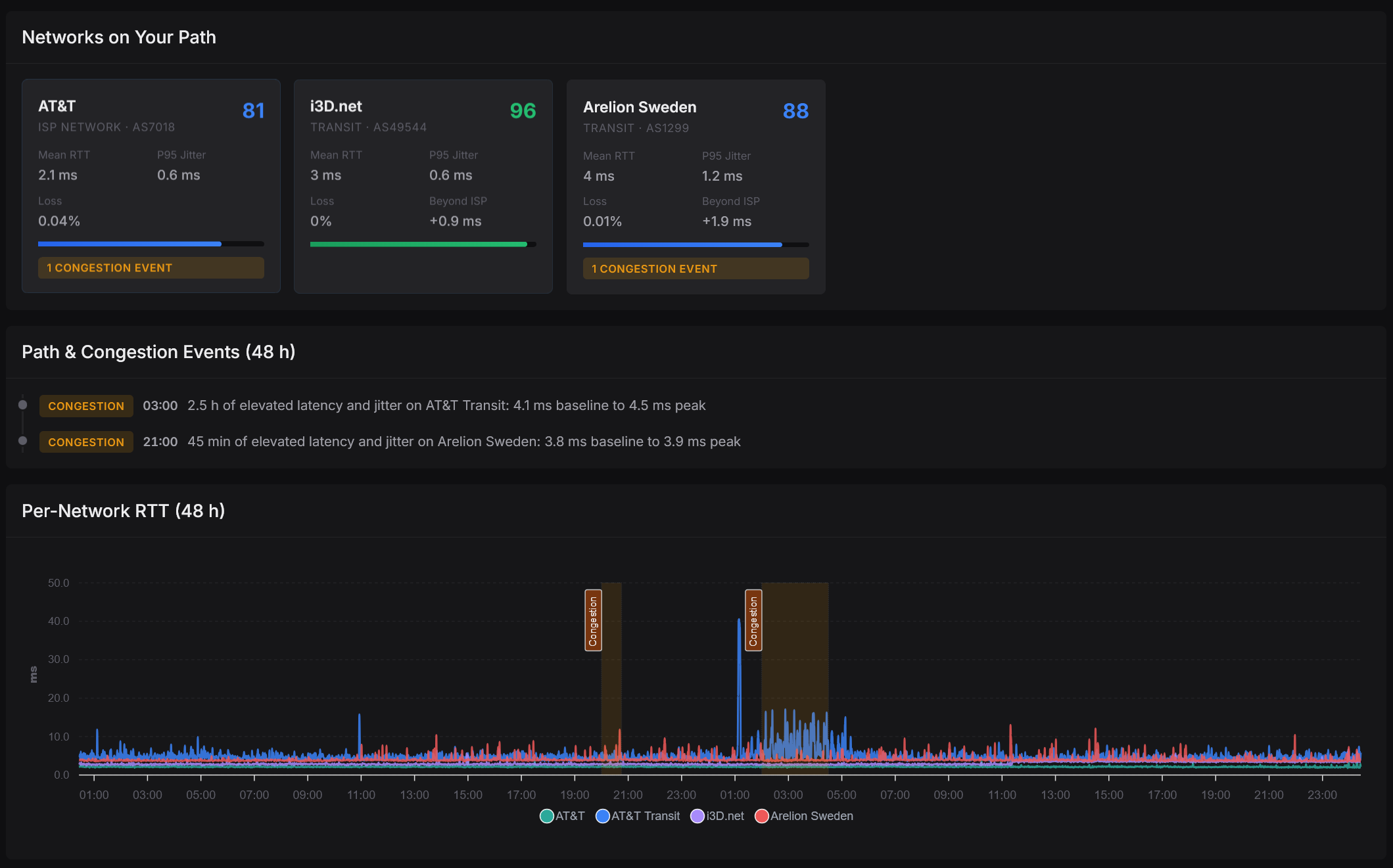
Task: Open the AT&T network card
Action: pos(151,186)
